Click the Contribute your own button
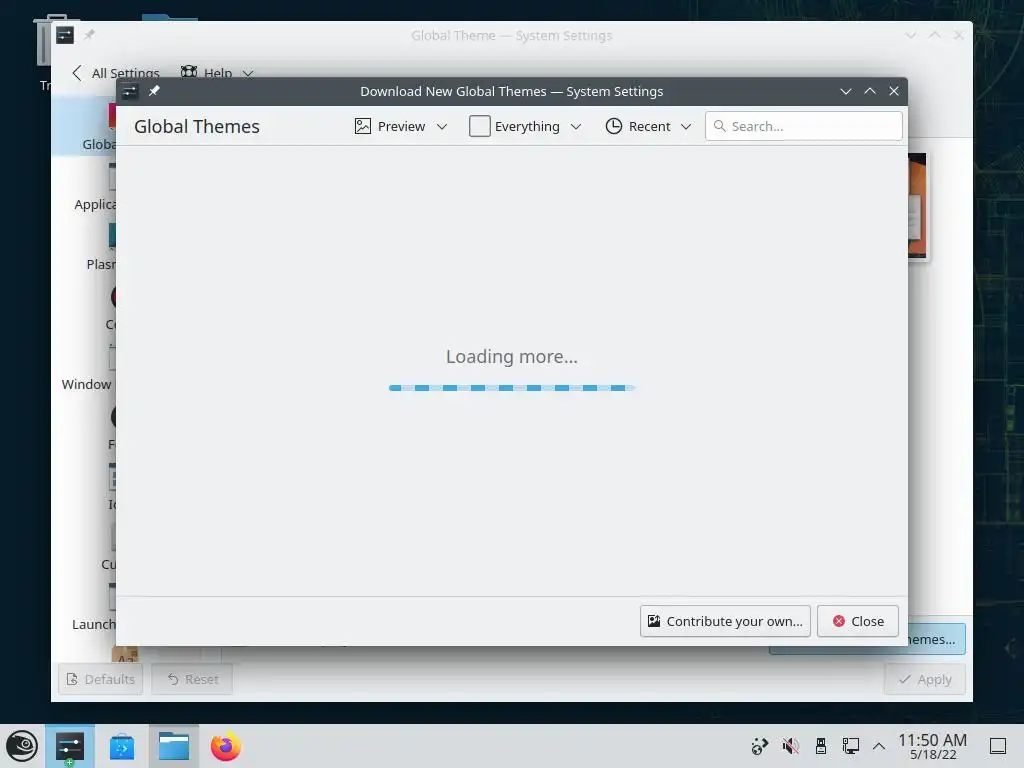The height and width of the screenshot is (768, 1024). pyautogui.click(x=725, y=621)
